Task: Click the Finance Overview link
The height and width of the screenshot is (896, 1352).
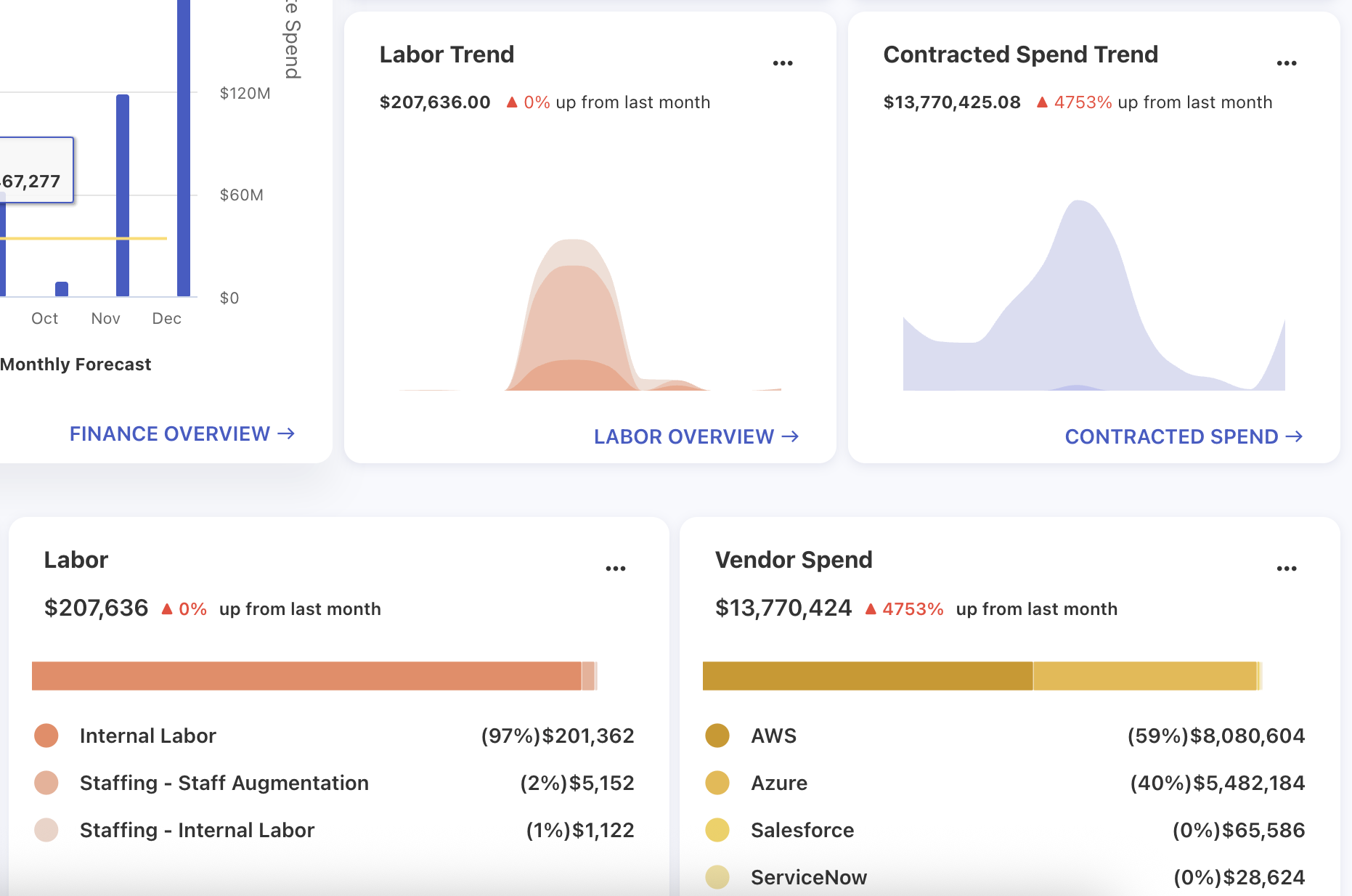Action: pos(182,433)
